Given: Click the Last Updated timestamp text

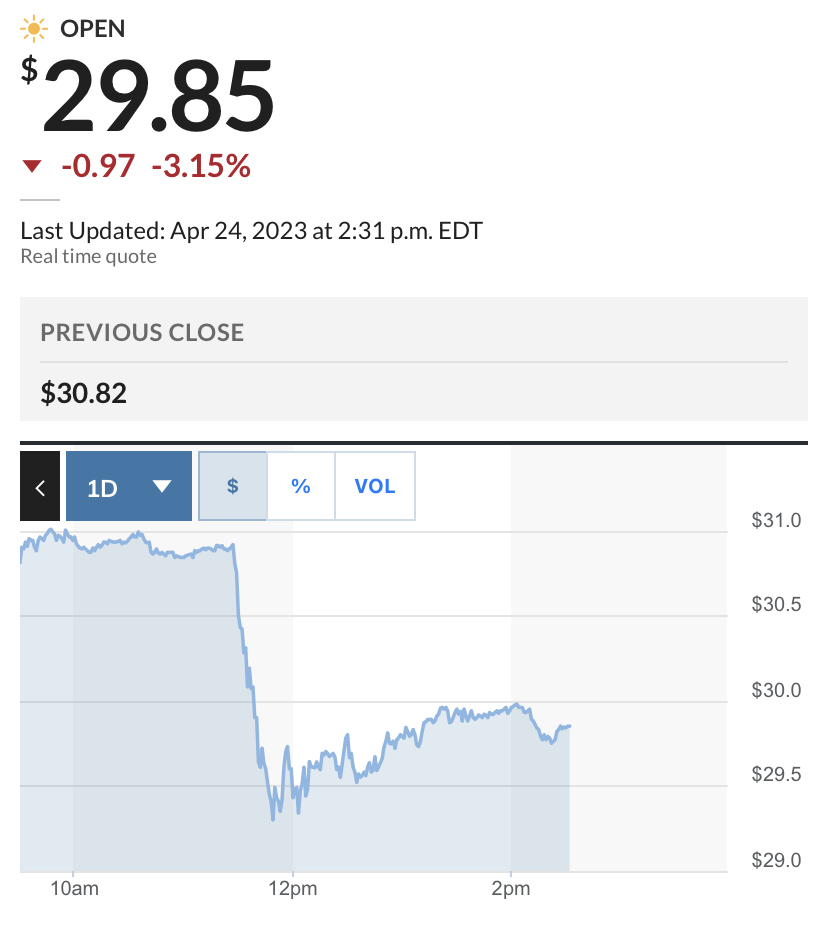Looking at the screenshot, I should [x=252, y=231].
